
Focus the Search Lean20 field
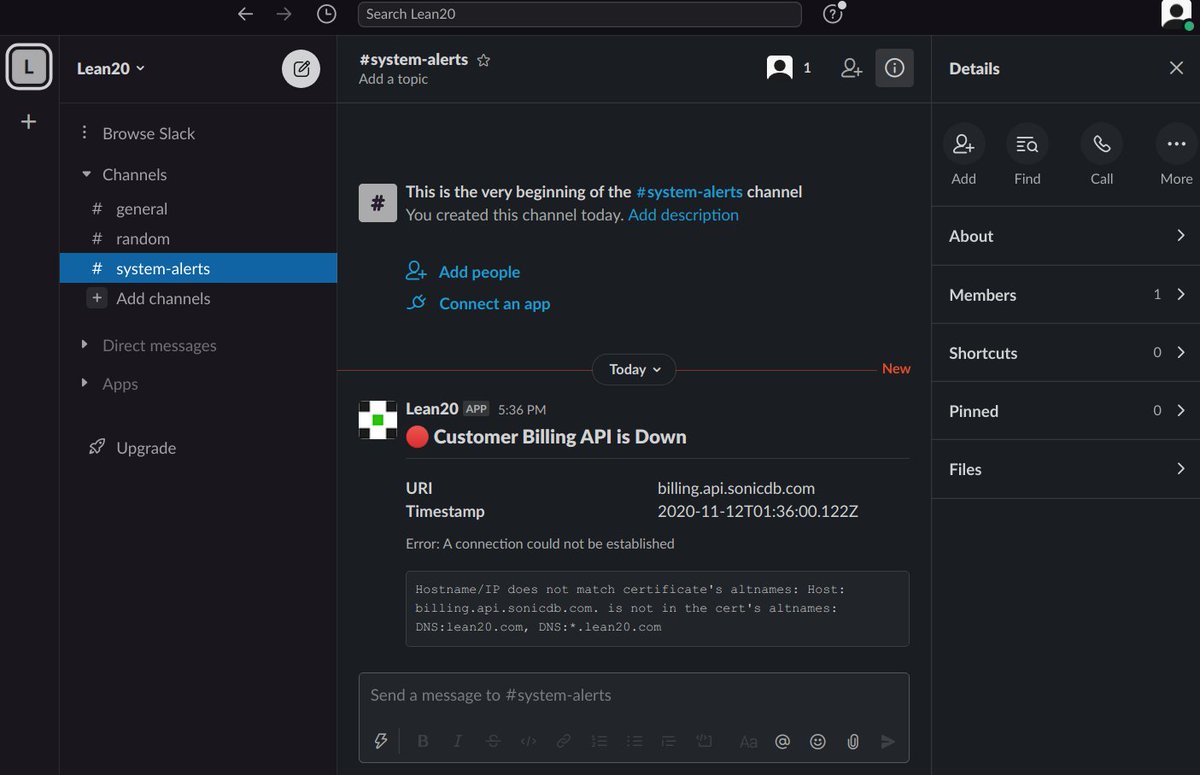(x=579, y=14)
